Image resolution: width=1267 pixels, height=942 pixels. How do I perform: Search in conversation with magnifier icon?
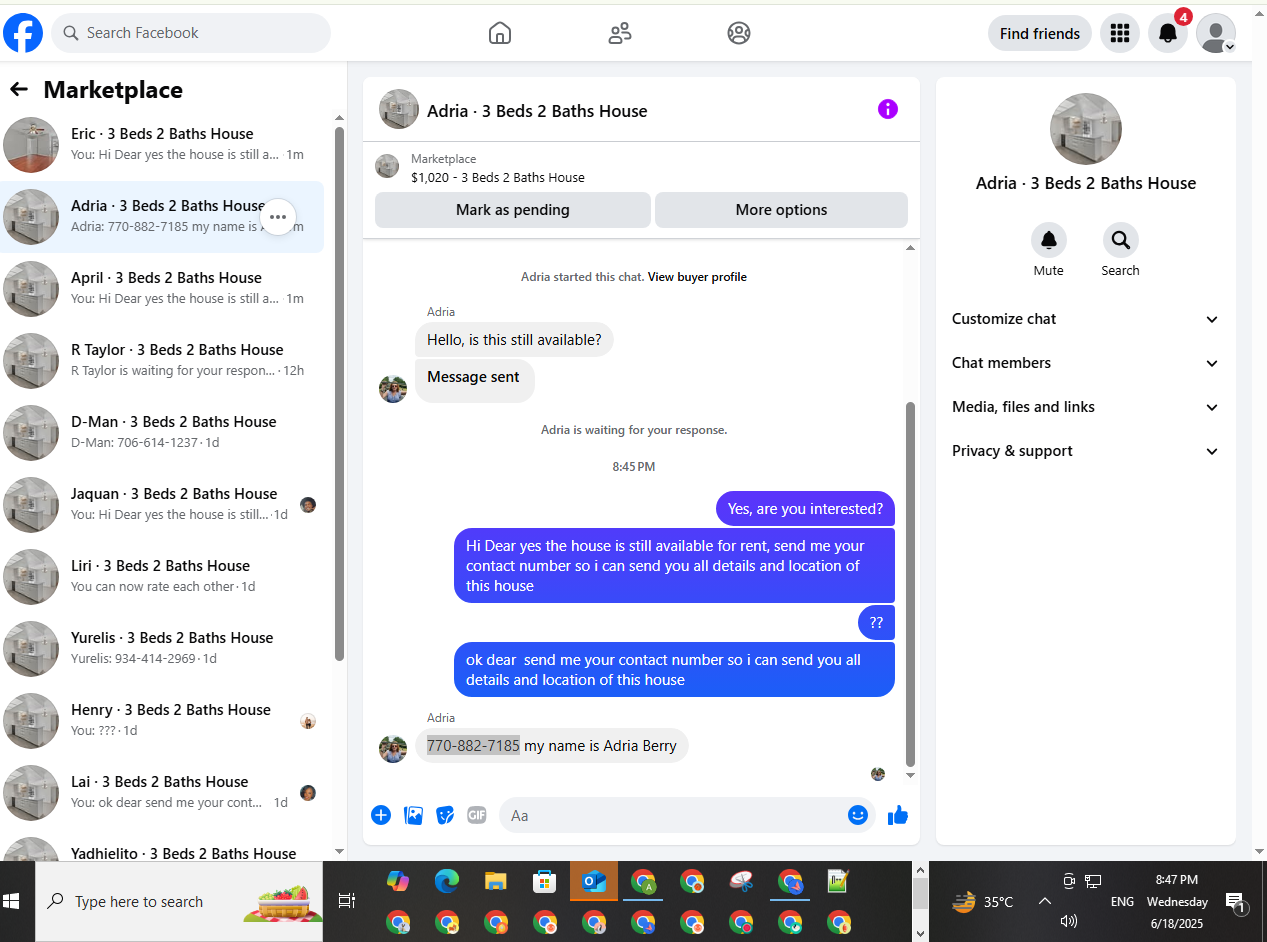click(x=1120, y=240)
